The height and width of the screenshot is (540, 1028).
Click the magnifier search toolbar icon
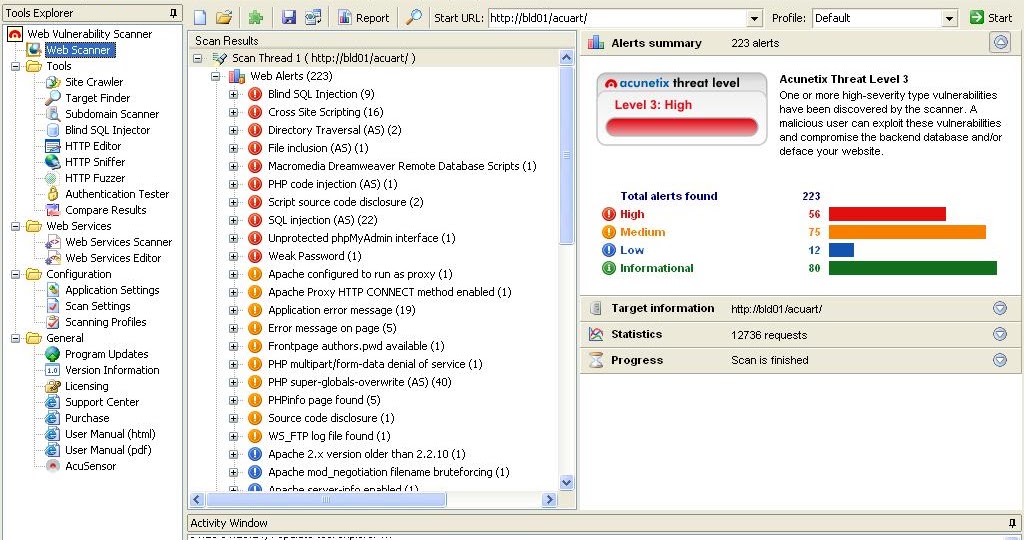tap(414, 18)
